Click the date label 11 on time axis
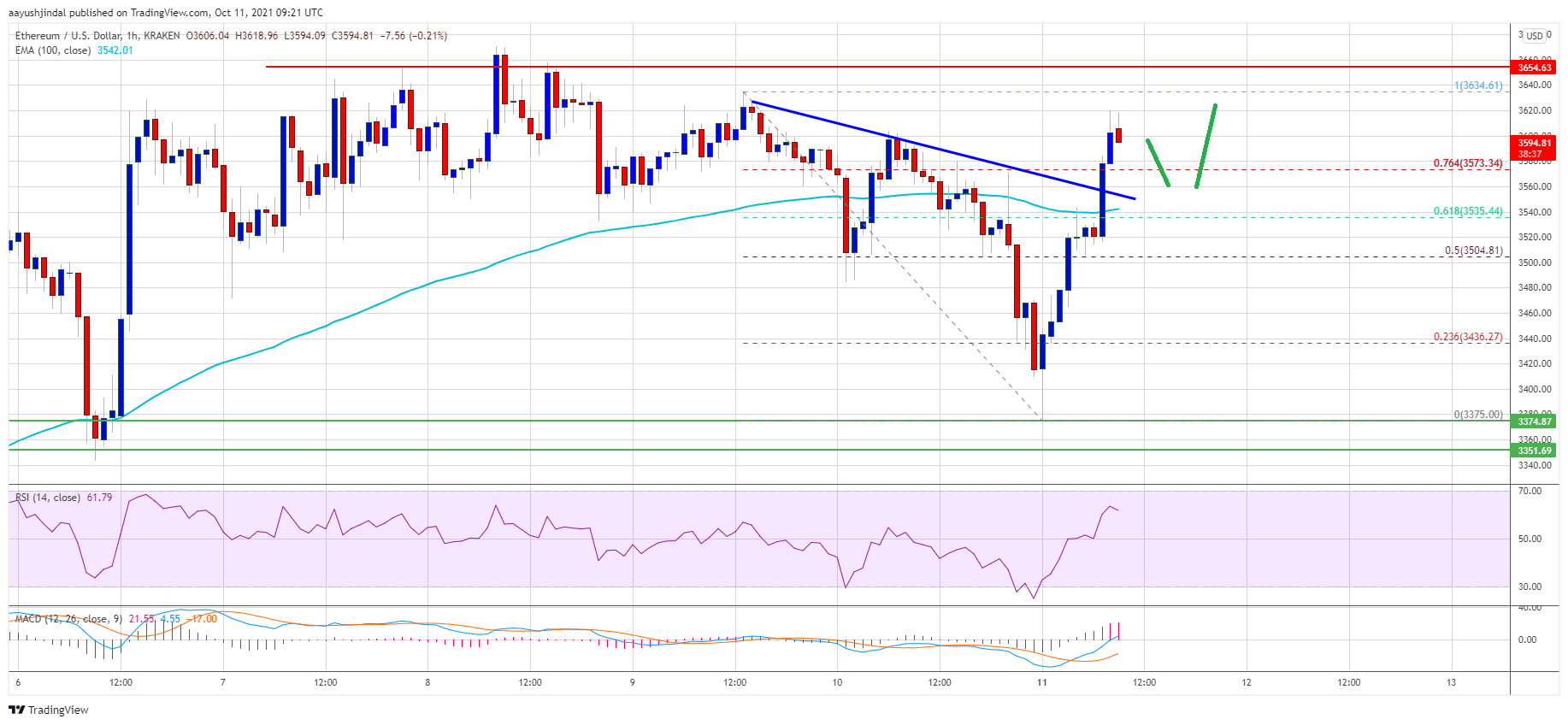 click(x=1041, y=682)
